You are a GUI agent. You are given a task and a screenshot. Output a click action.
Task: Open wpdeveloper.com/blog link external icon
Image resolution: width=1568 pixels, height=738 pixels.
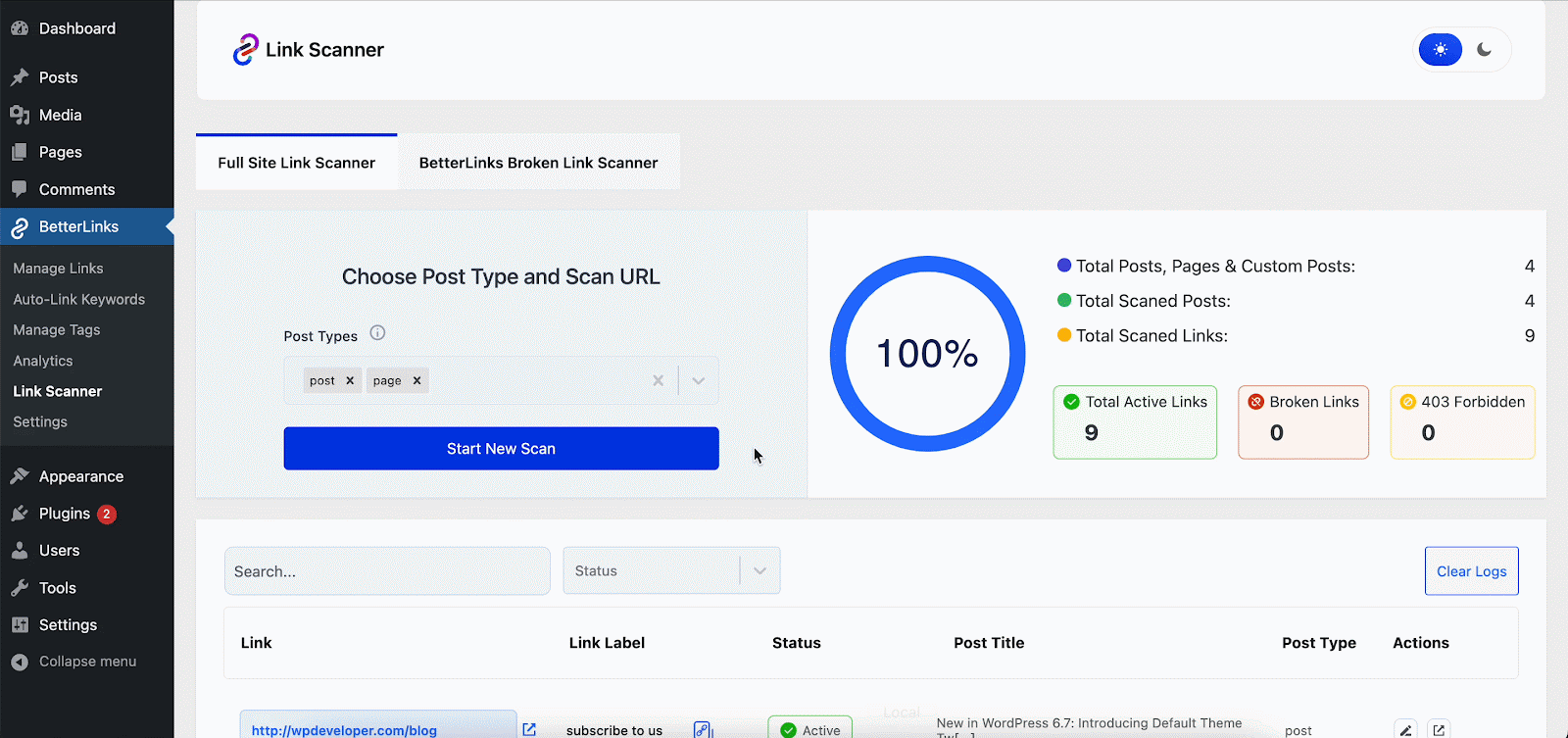529,729
